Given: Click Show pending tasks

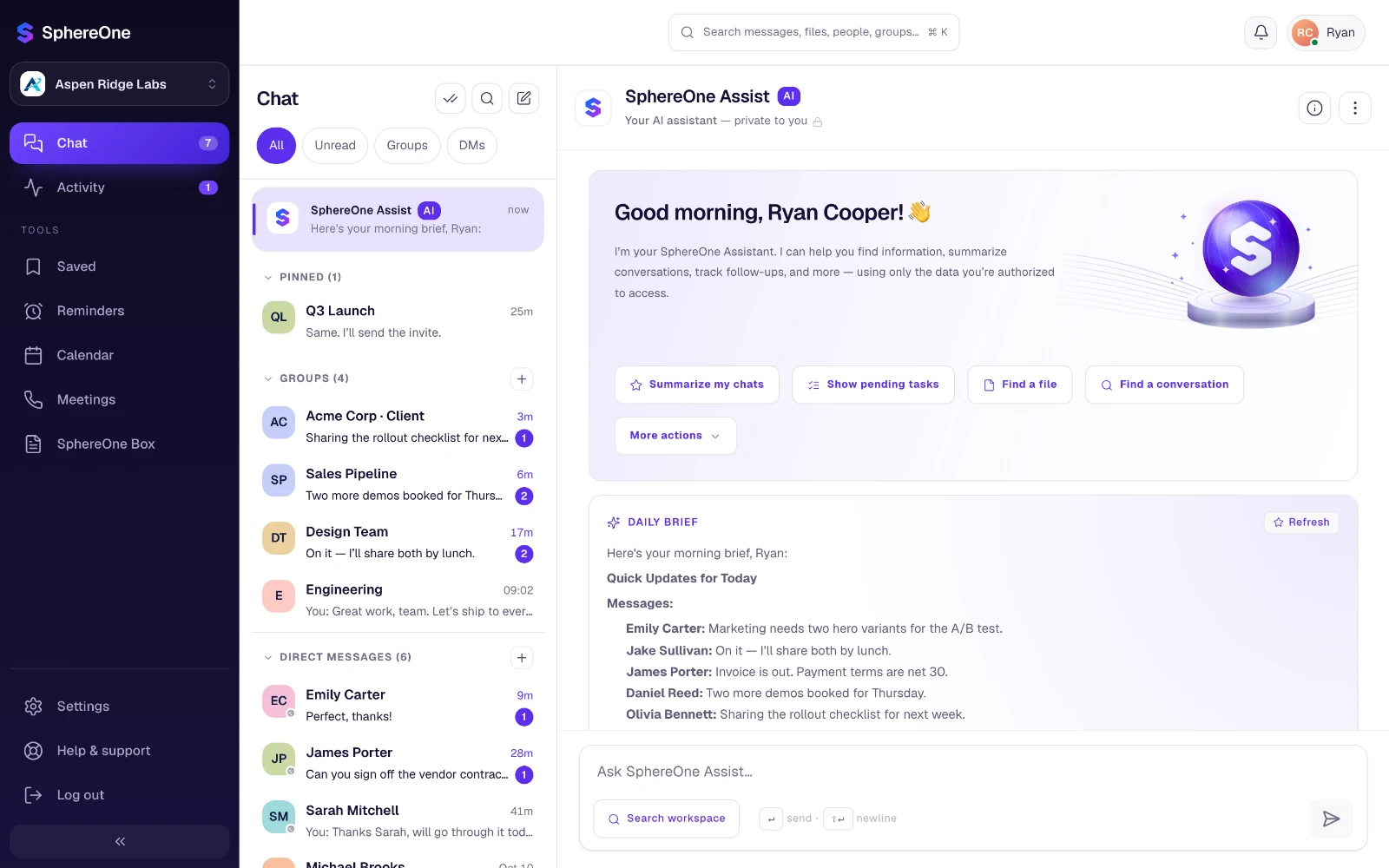Looking at the screenshot, I should [873, 385].
